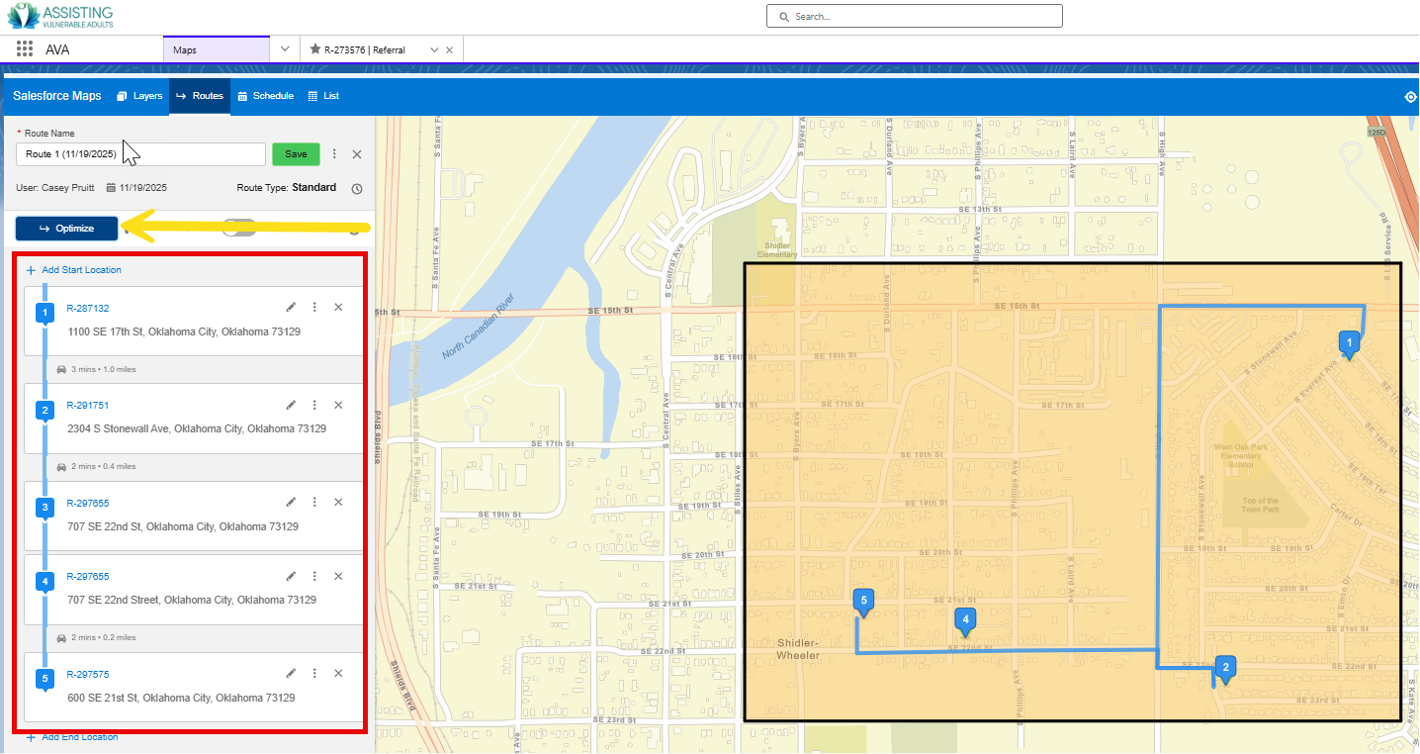Open route options menu beside Save

(334, 154)
